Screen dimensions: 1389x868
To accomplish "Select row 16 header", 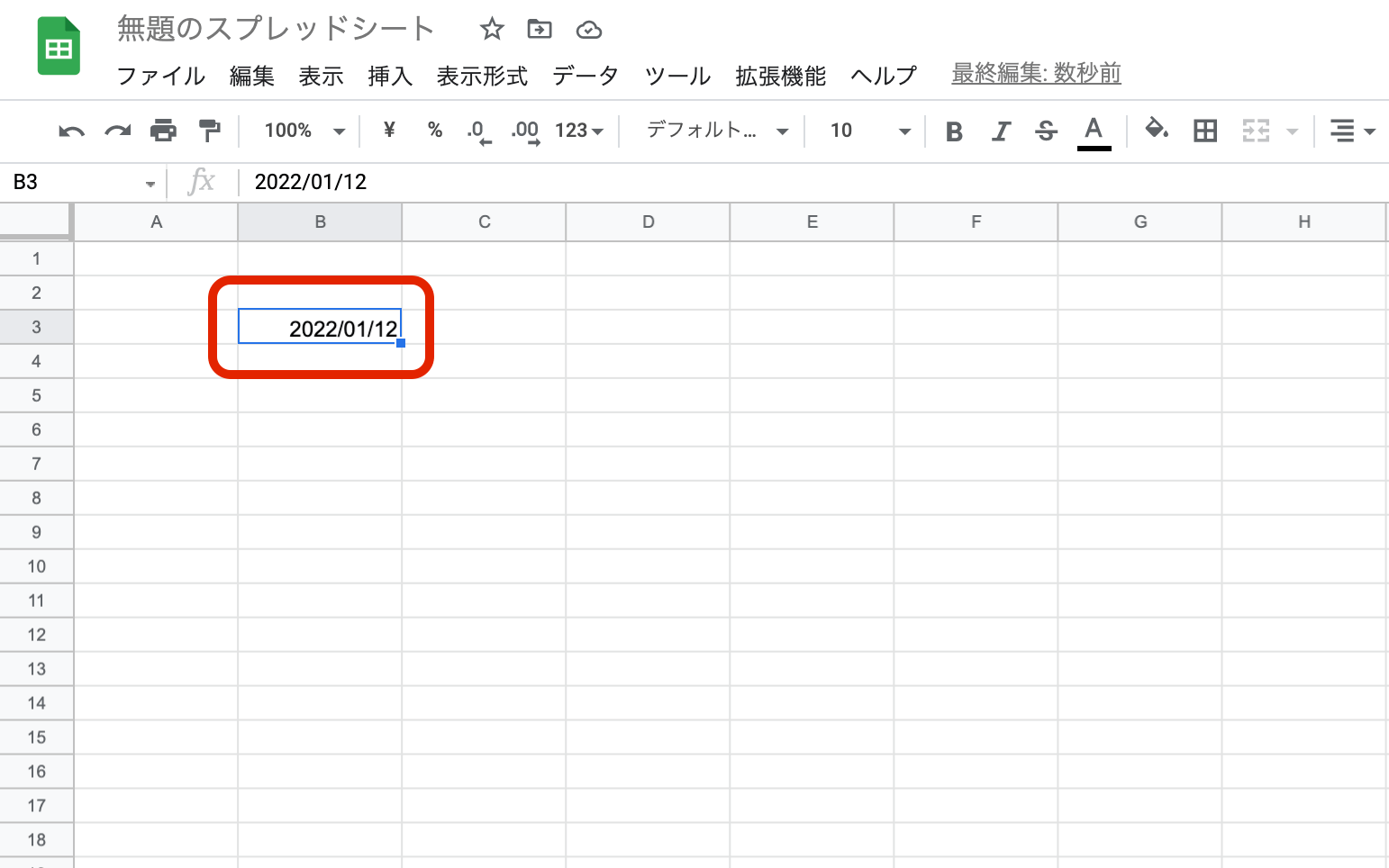I will point(36,772).
